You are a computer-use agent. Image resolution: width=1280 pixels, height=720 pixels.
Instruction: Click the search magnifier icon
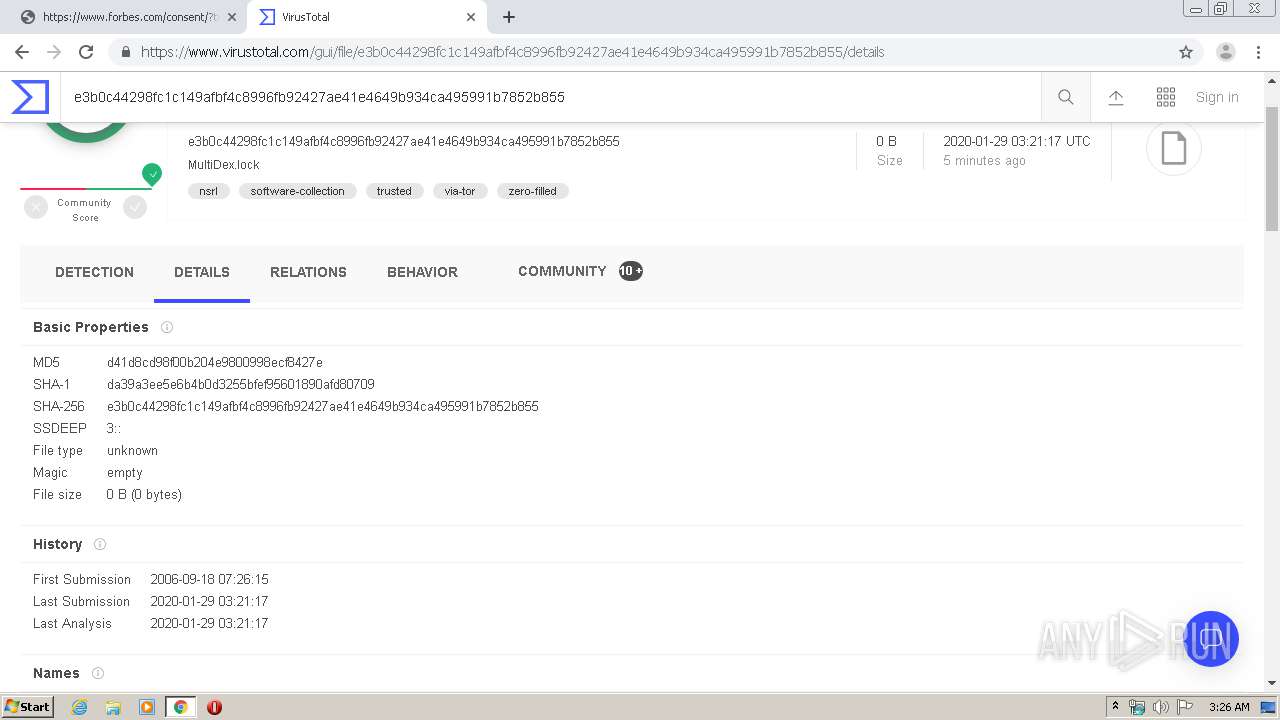(1066, 97)
